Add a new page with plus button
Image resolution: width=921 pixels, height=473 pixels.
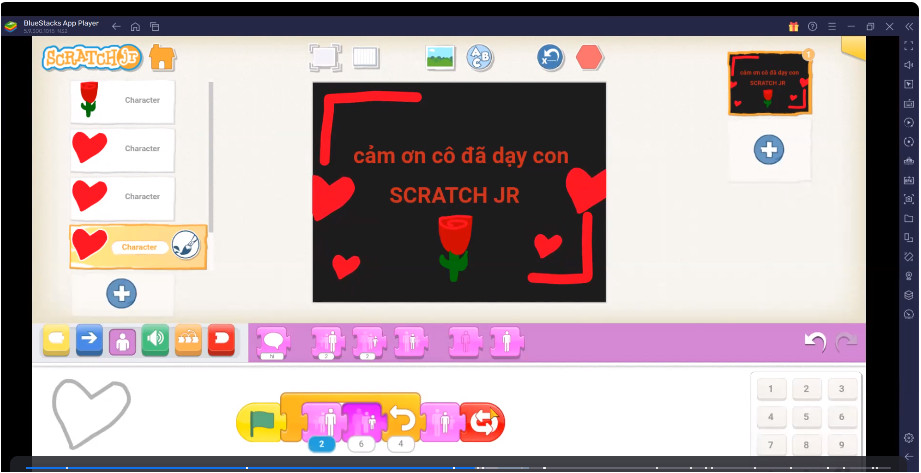tap(769, 149)
